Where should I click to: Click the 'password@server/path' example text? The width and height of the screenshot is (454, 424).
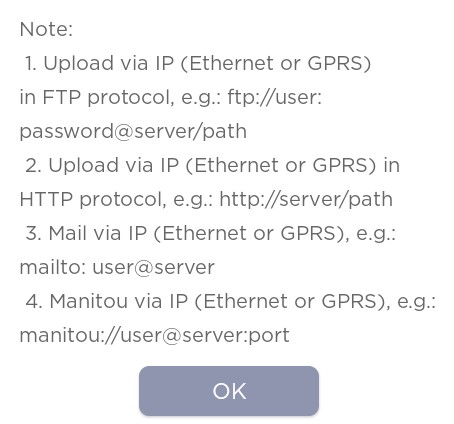pos(133,132)
